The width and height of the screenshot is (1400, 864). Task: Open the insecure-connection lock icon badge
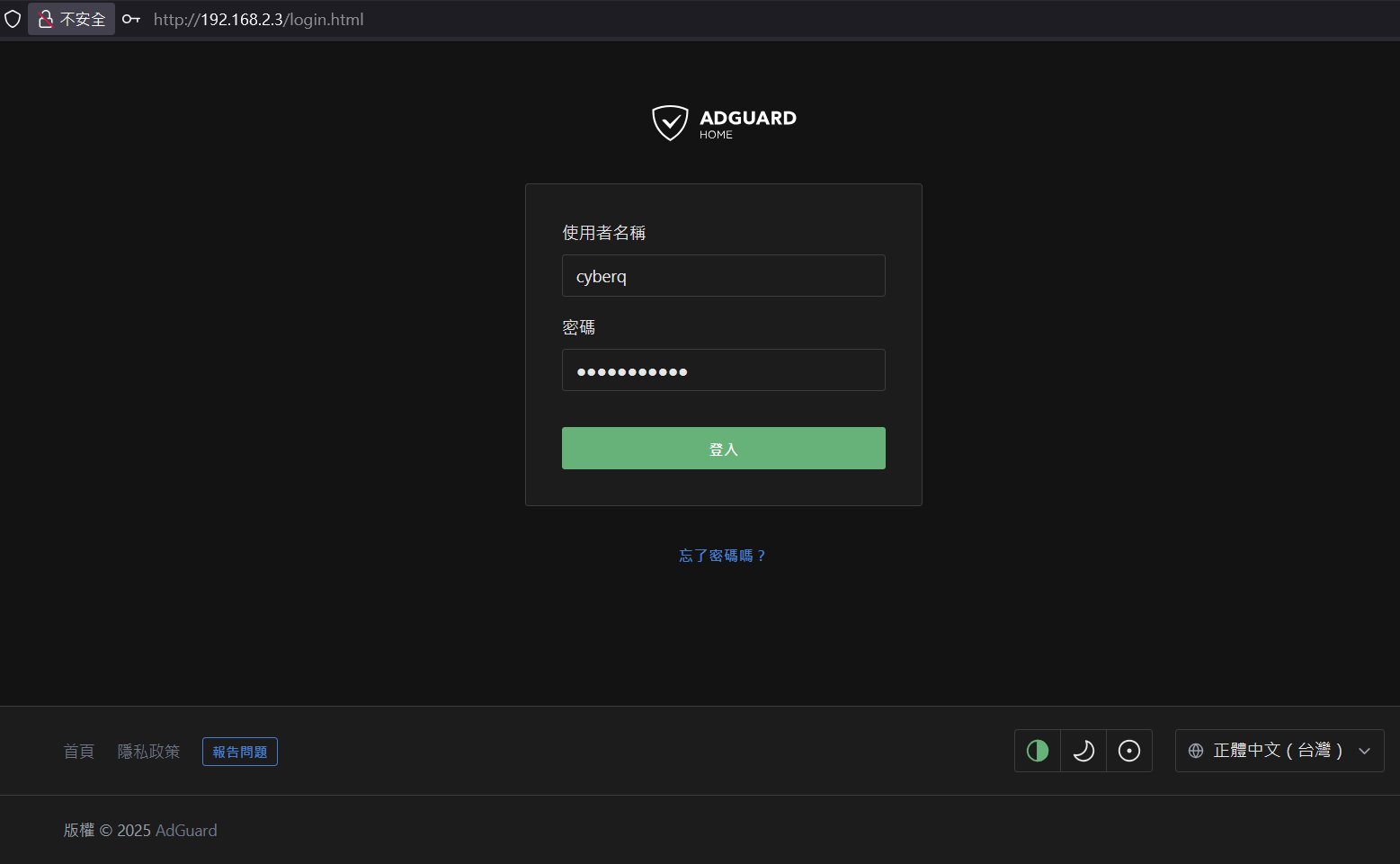[71, 19]
